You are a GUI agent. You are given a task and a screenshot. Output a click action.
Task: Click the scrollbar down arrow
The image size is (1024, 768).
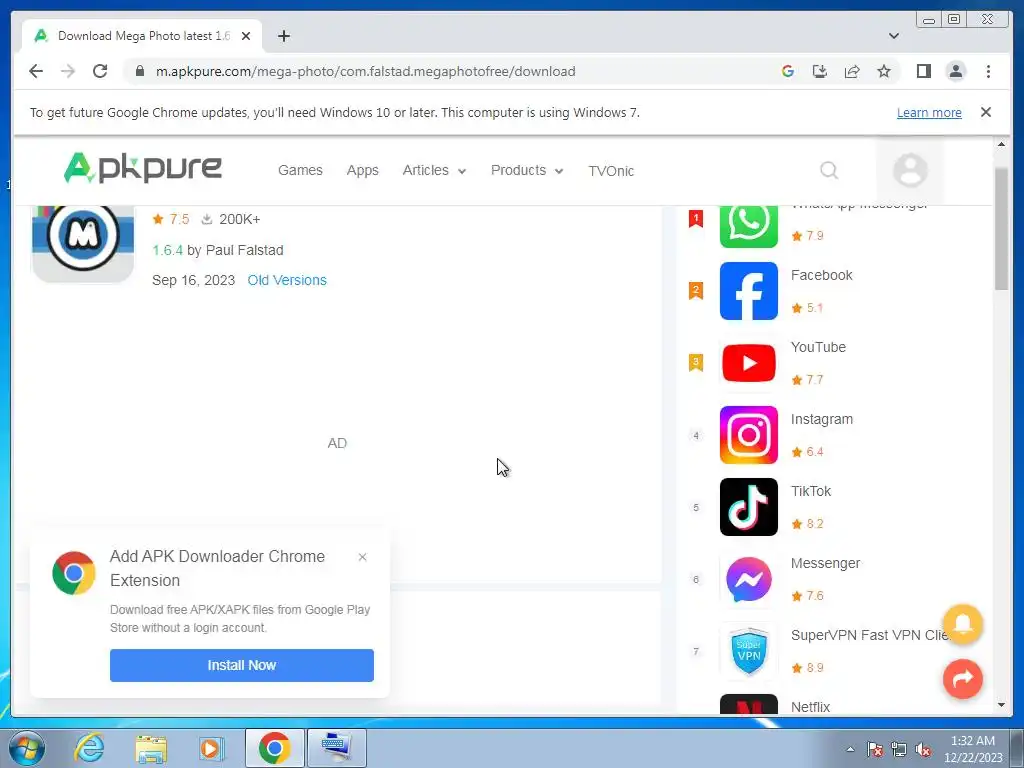1001,705
